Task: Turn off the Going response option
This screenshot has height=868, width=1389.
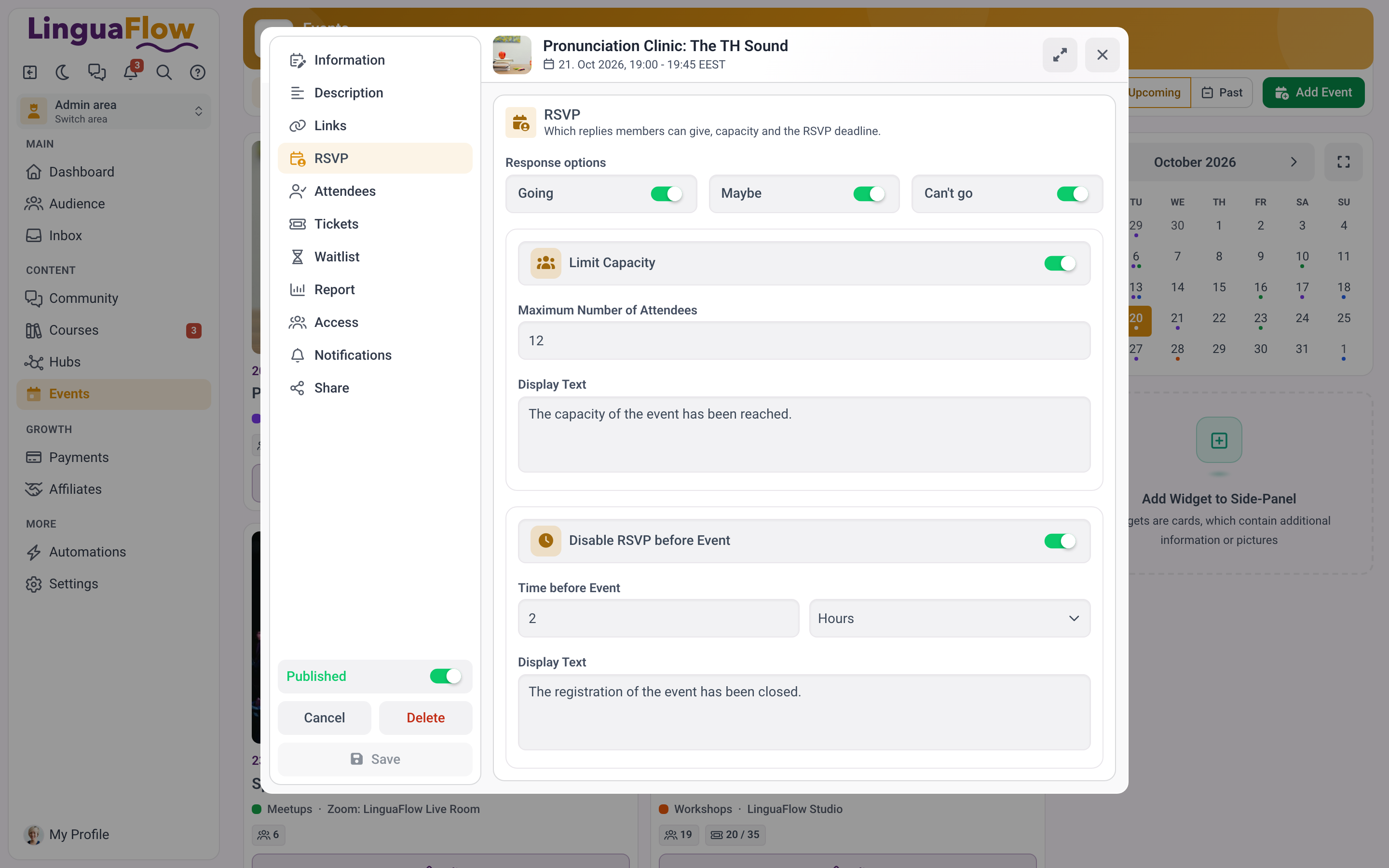Action: tap(667, 194)
